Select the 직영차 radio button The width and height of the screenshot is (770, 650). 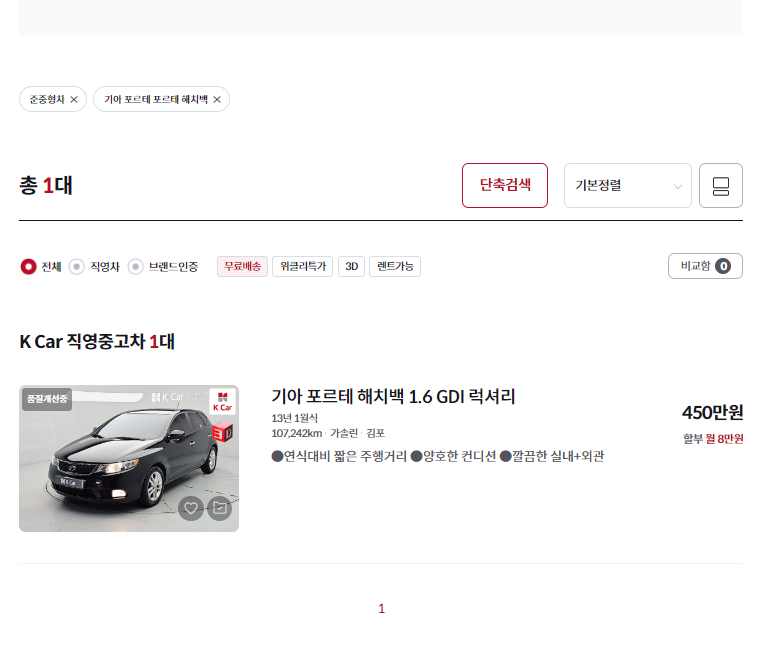(77, 267)
